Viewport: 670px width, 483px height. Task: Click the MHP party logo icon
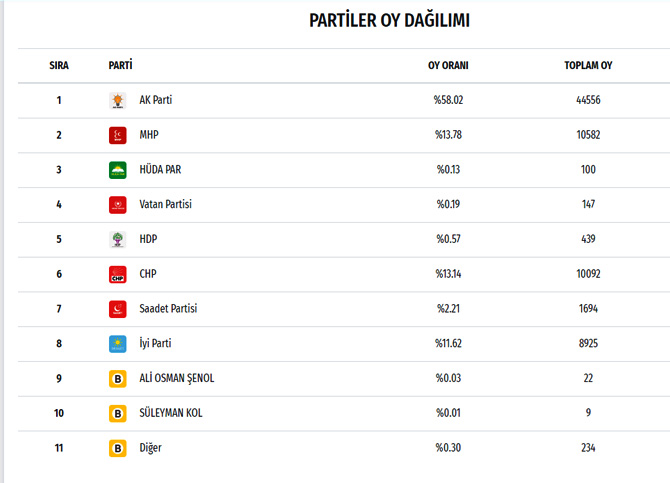118,135
